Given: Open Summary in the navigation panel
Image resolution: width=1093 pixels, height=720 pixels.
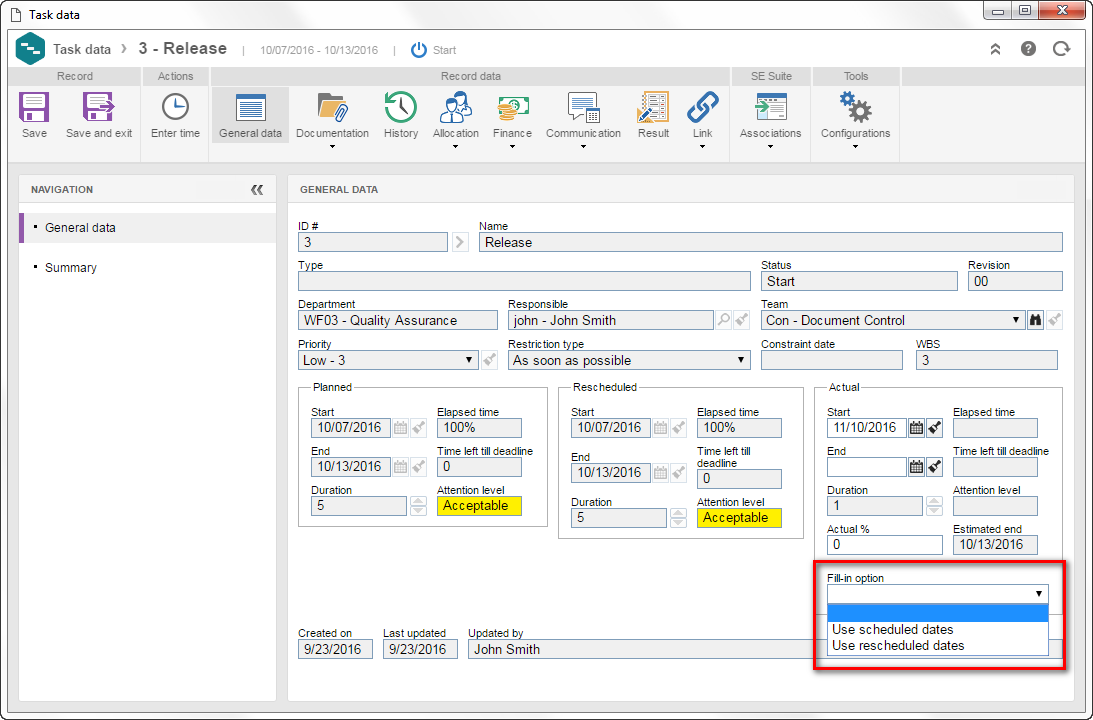Looking at the screenshot, I should pos(70,268).
